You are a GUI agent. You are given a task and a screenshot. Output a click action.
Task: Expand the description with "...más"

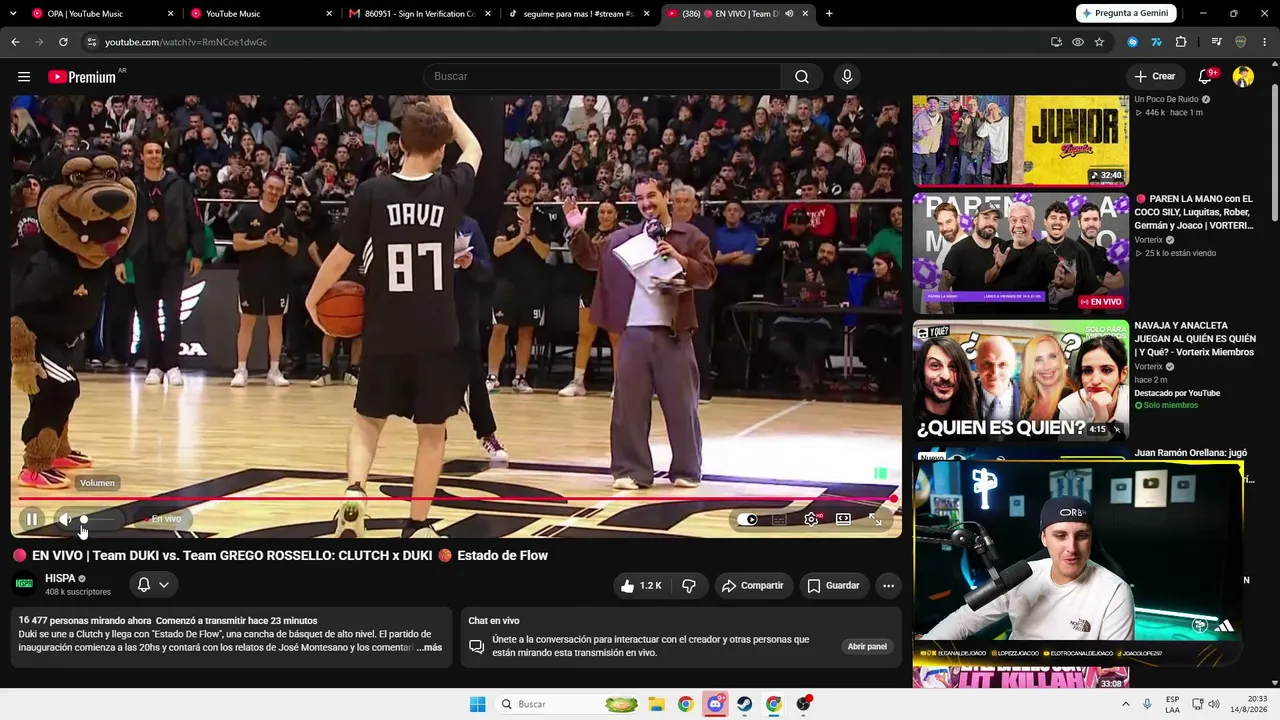click(428, 648)
